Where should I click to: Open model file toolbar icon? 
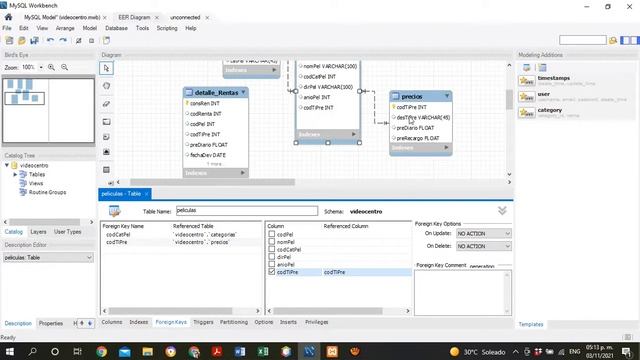tap(22, 40)
